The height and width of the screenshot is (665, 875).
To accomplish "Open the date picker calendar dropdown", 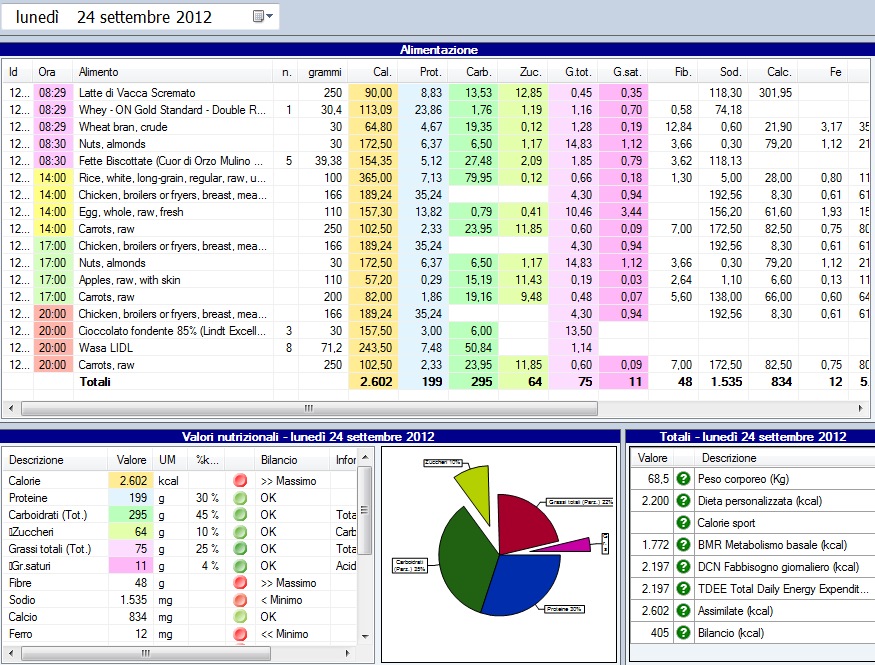I will (x=263, y=17).
